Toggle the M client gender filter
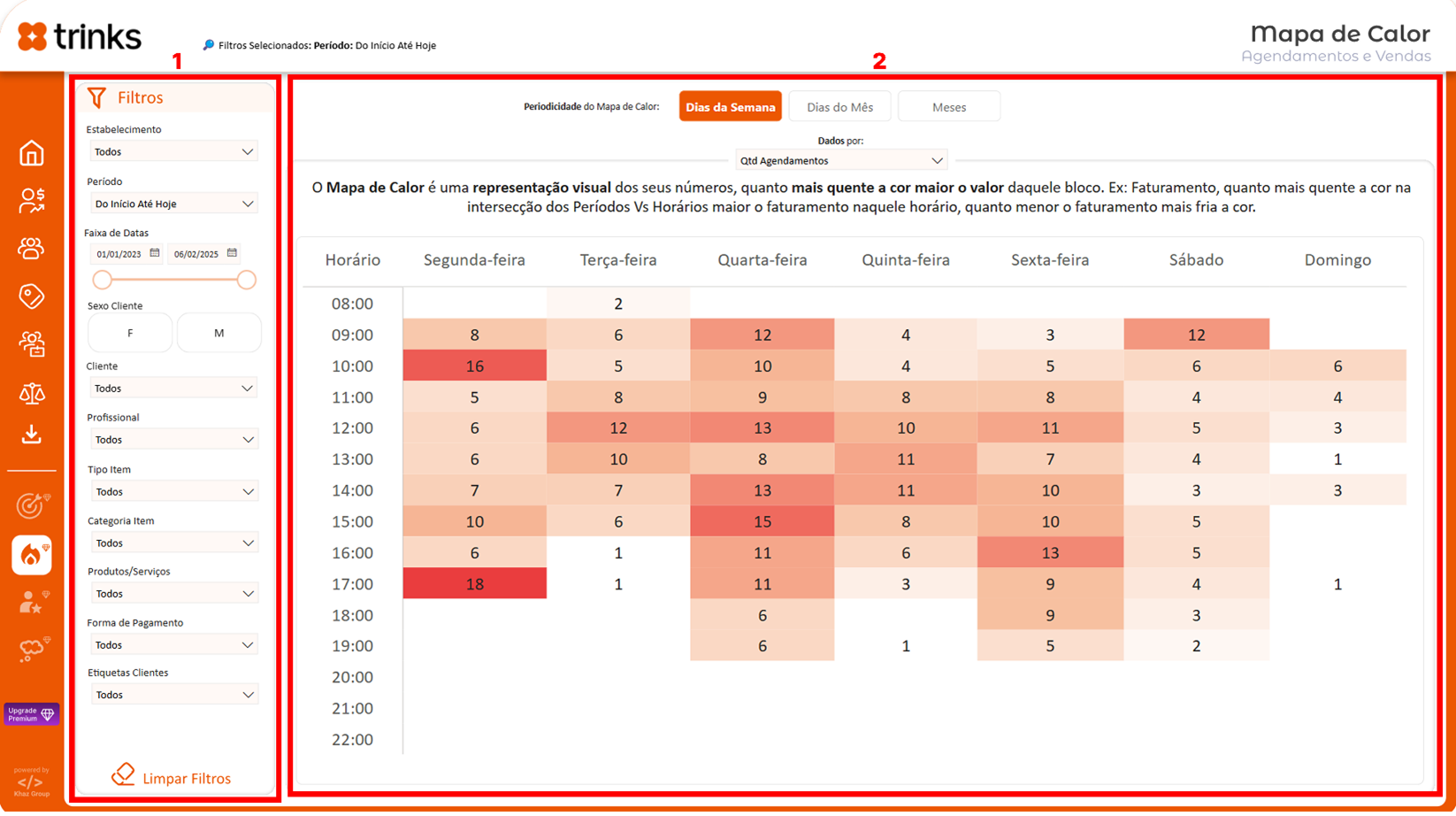 (x=218, y=334)
